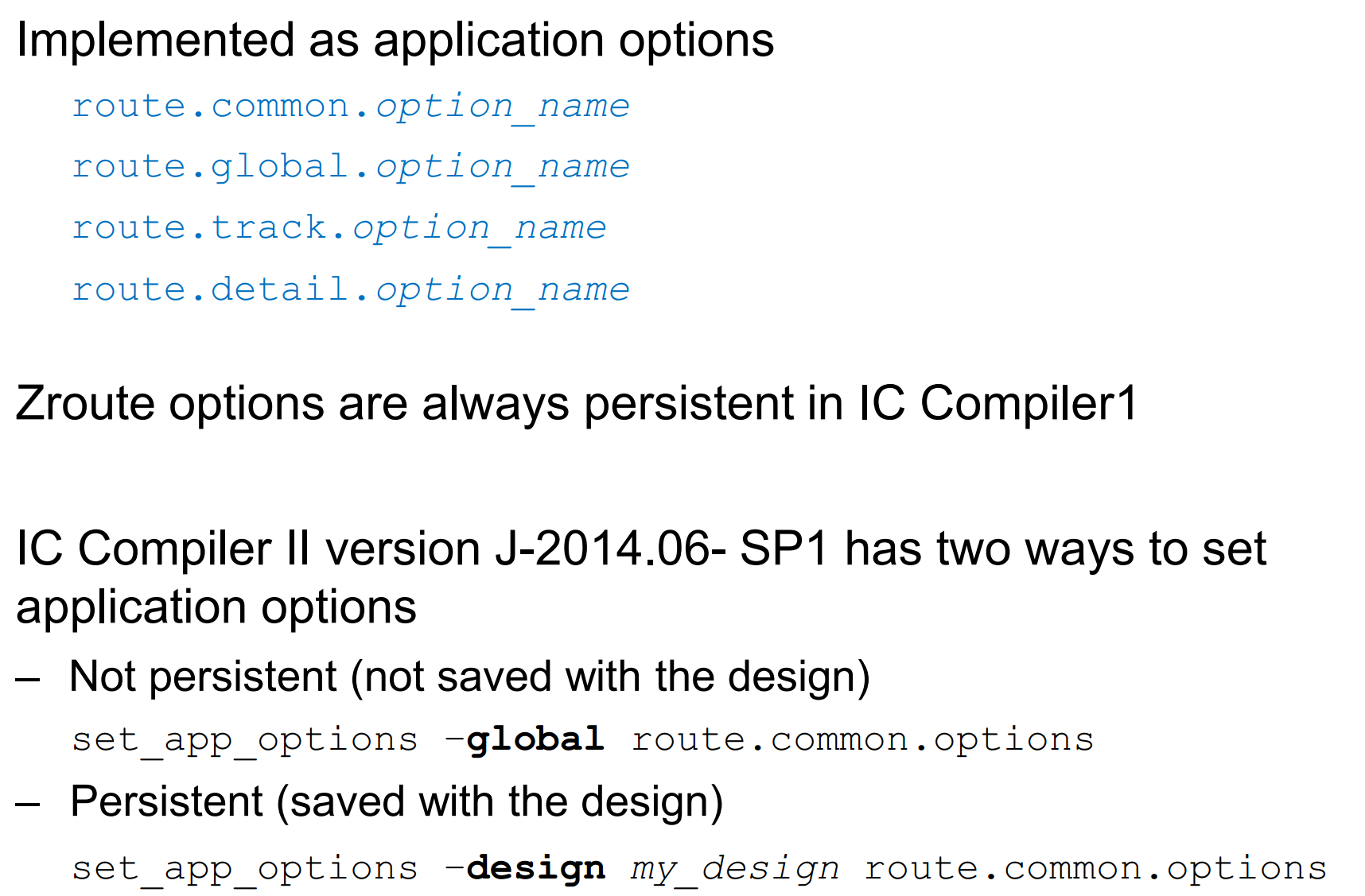This screenshot has height=896, width=1365.
Task: Click the word 'Compiler1' in the sentence
Action: pos(1029,404)
